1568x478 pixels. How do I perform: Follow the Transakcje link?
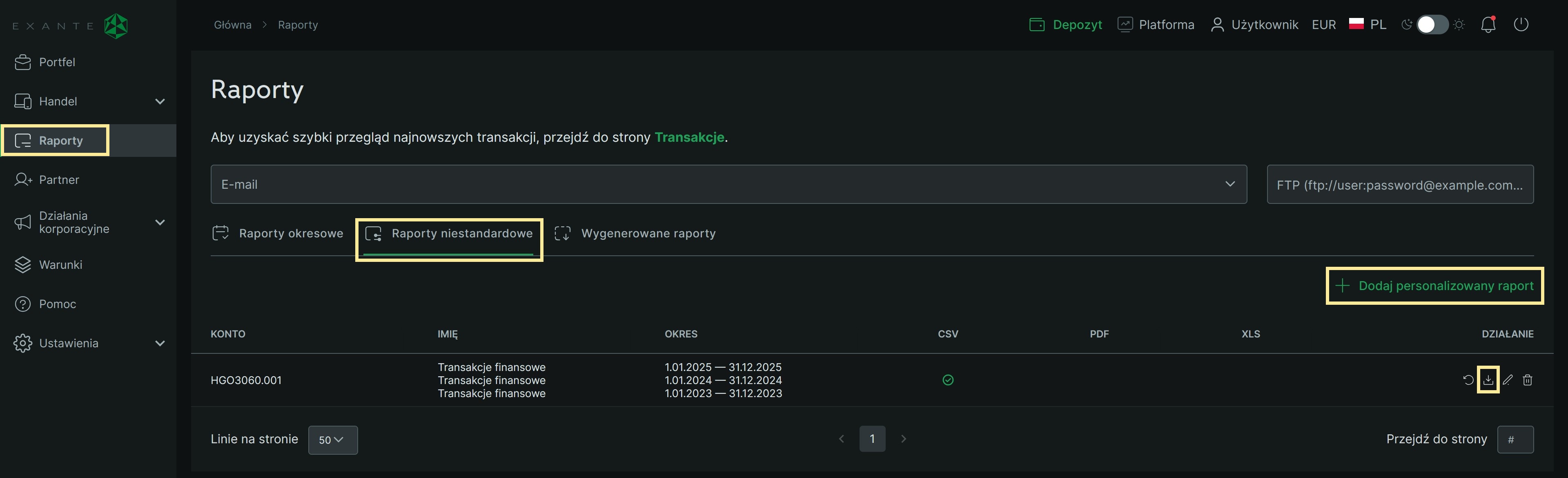(689, 137)
